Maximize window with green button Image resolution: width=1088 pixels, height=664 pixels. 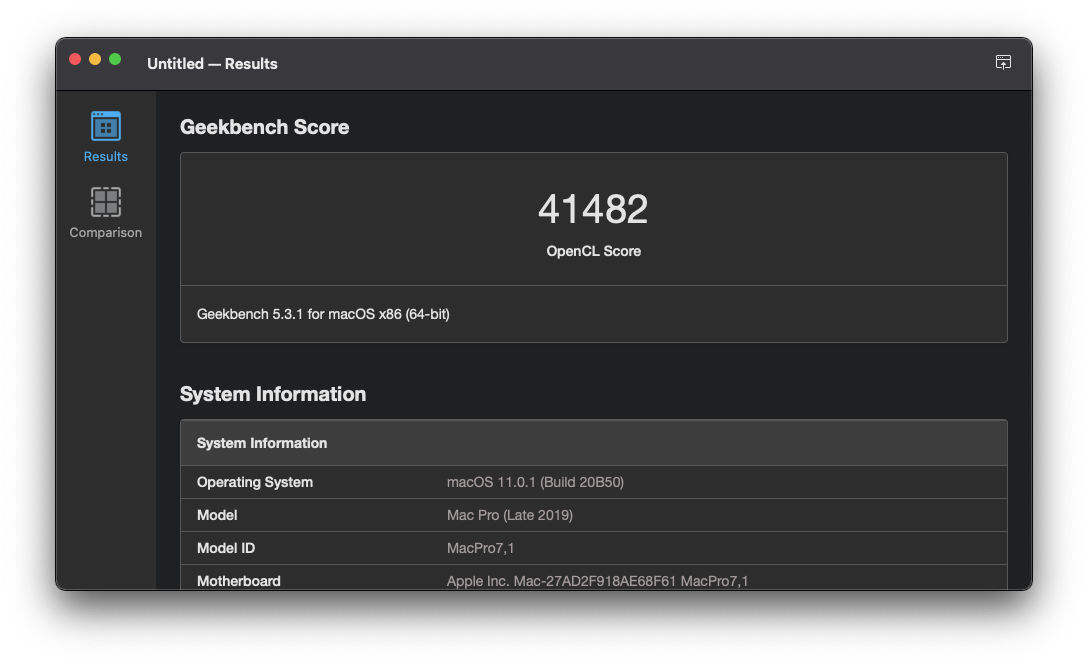[x=115, y=60]
